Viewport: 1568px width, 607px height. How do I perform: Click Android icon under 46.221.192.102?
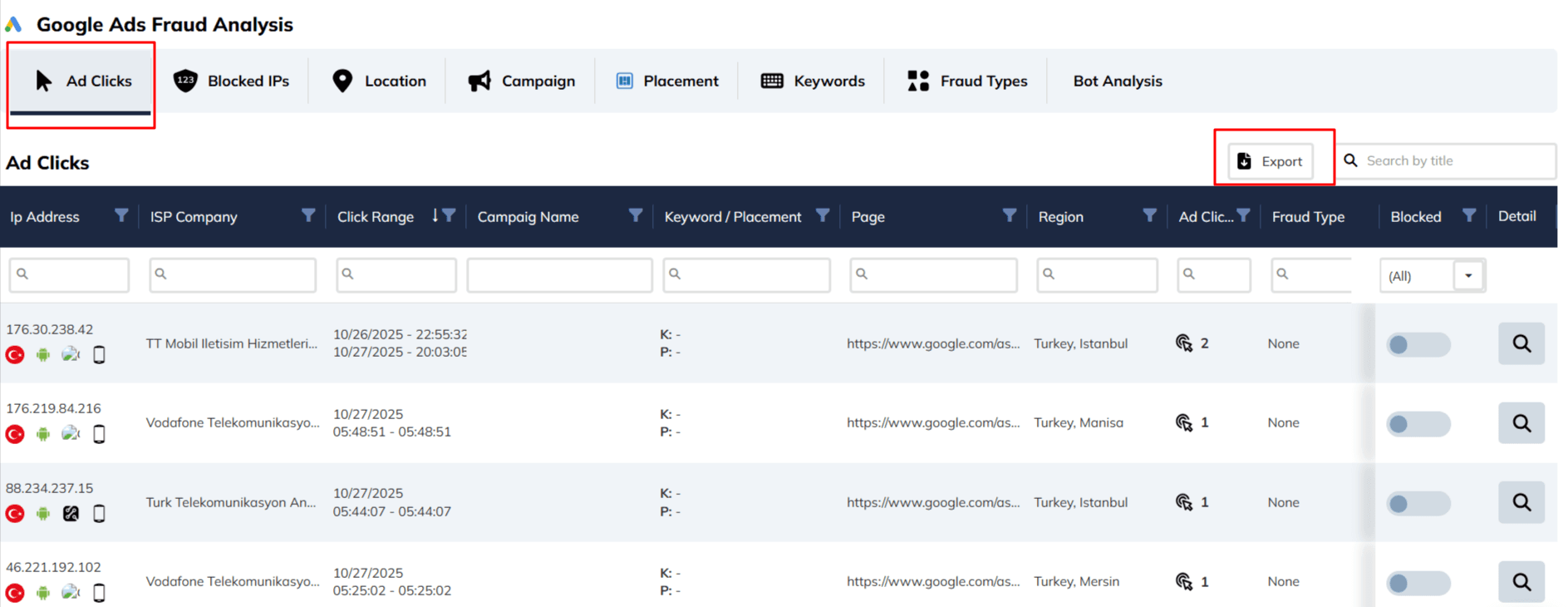click(x=43, y=593)
